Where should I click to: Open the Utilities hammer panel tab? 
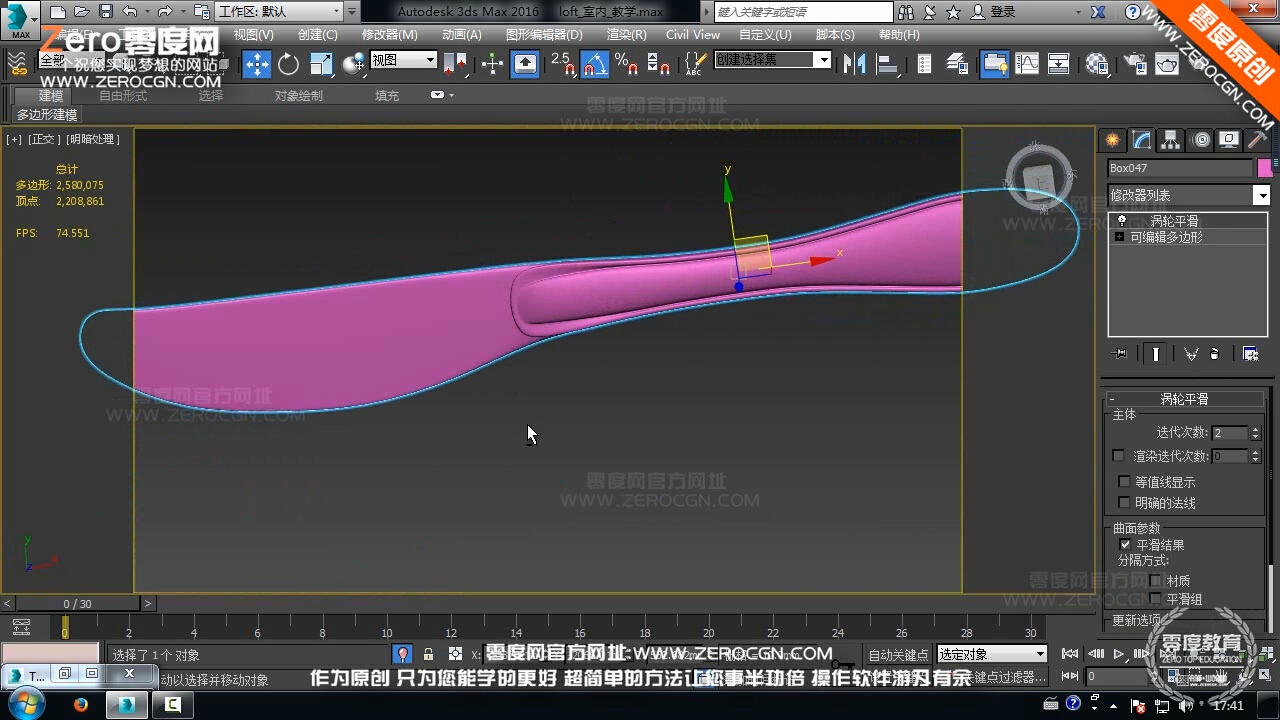click(1257, 140)
